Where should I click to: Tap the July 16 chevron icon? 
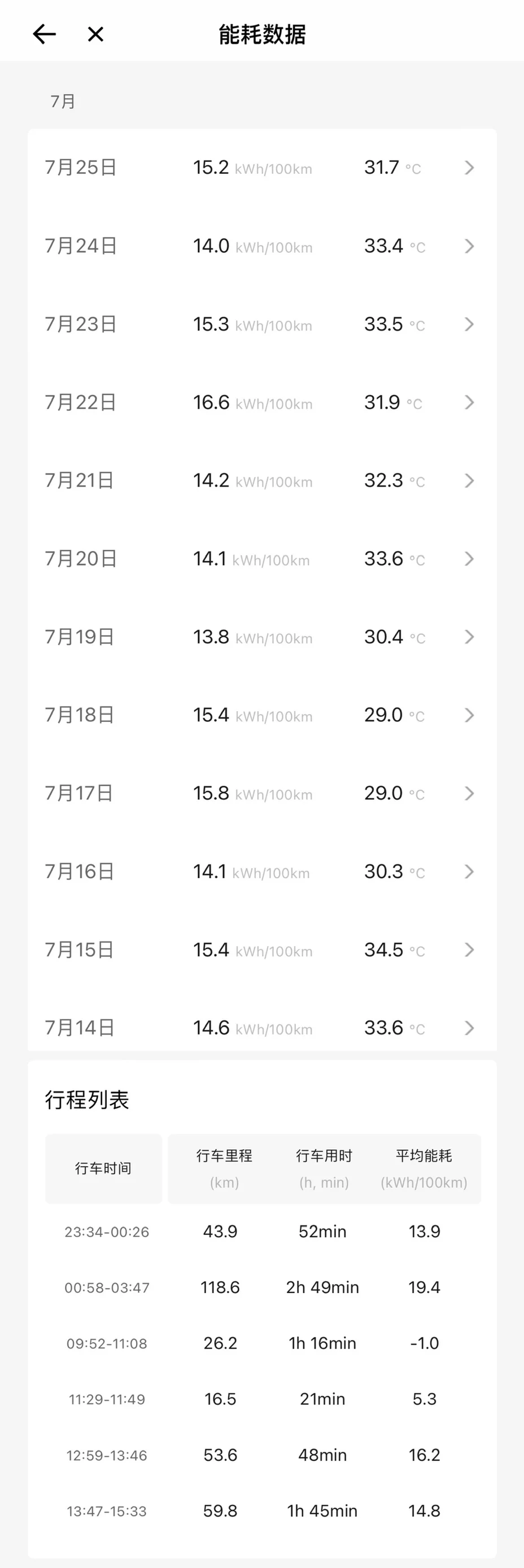tap(469, 871)
